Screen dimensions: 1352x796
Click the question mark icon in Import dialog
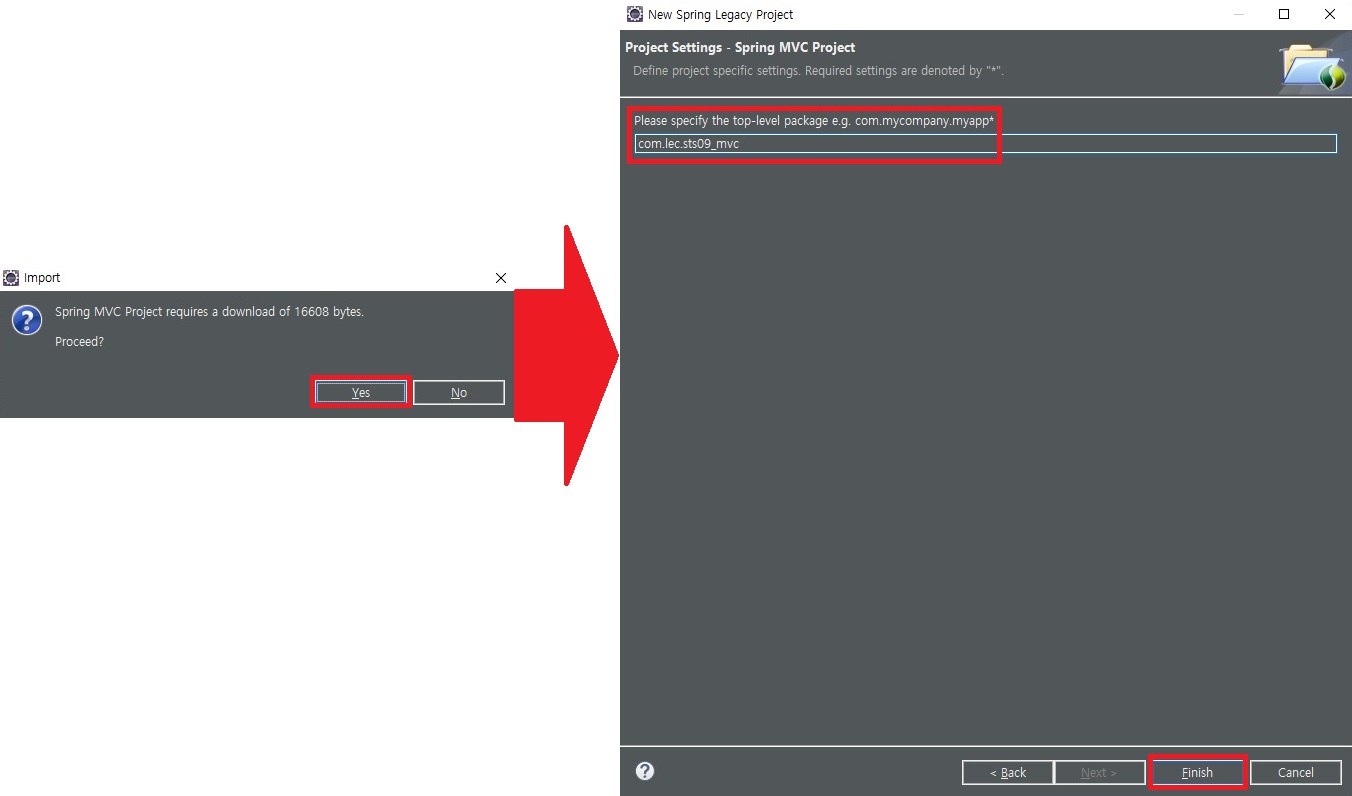[x=27, y=321]
